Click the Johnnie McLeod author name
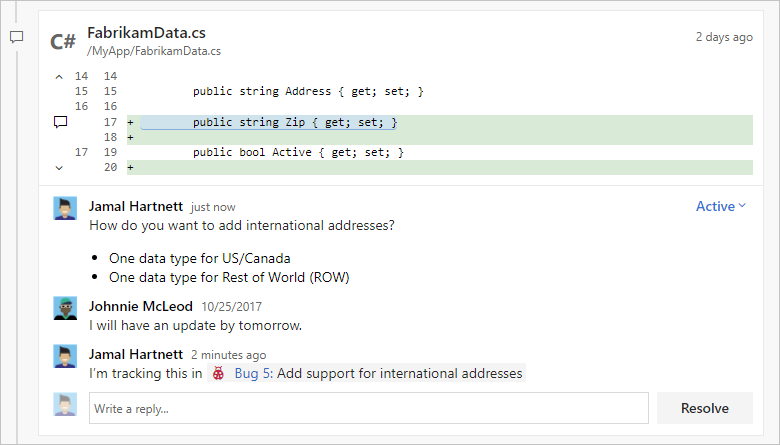 (x=141, y=305)
